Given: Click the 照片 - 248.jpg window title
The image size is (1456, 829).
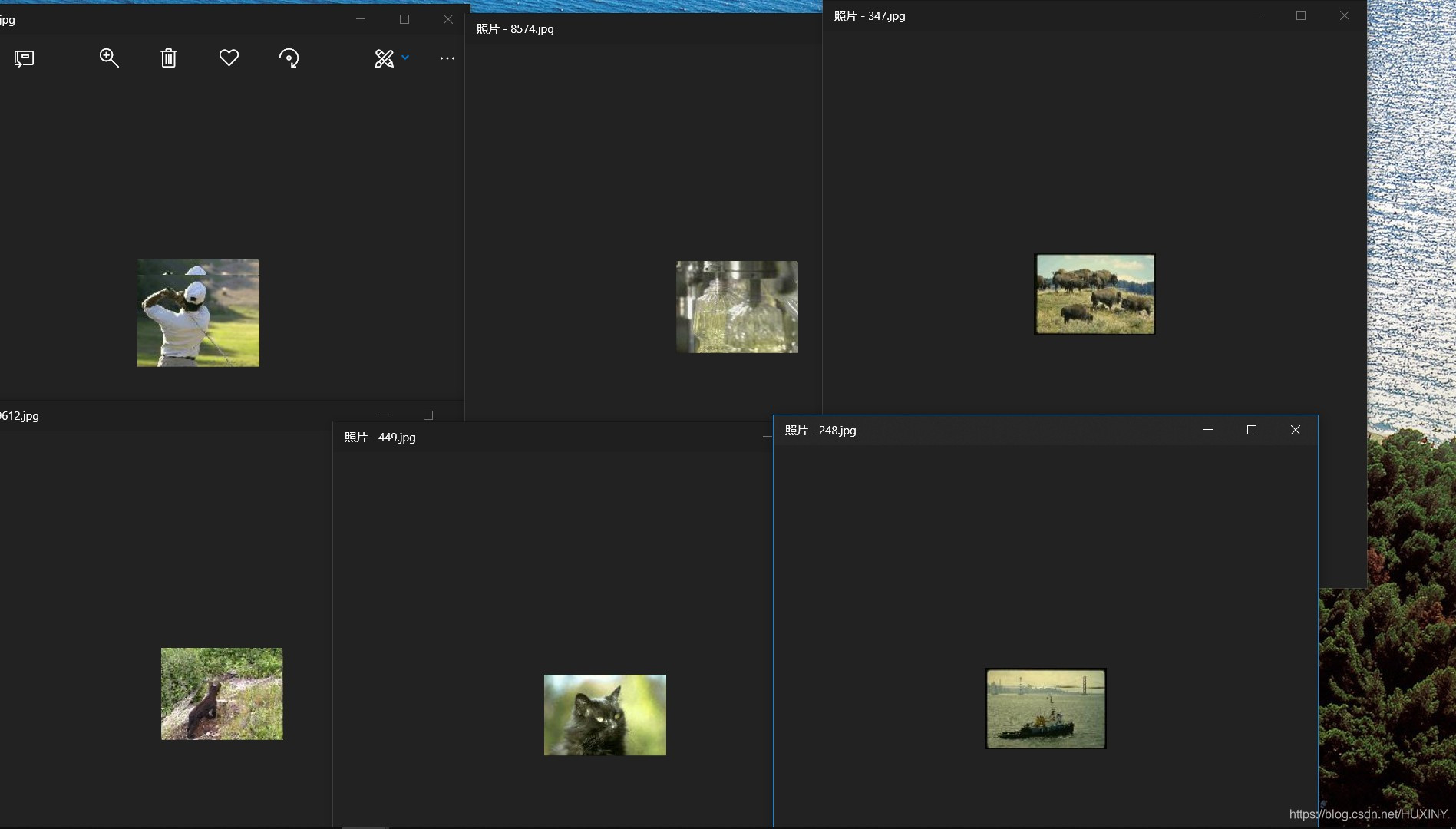Looking at the screenshot, I should tap(820, 431).
